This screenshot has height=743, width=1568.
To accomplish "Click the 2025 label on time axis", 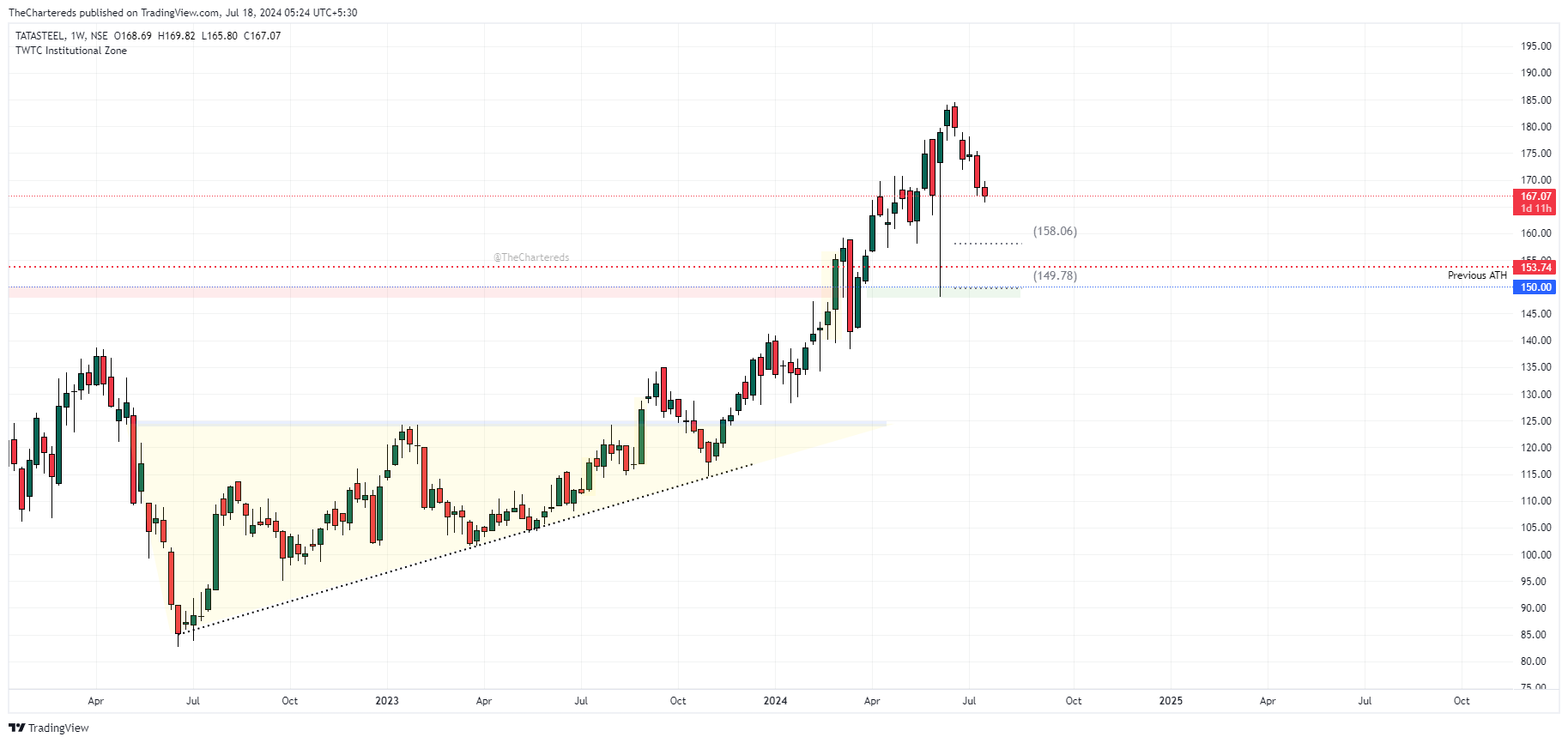I will click(1171, 701).
